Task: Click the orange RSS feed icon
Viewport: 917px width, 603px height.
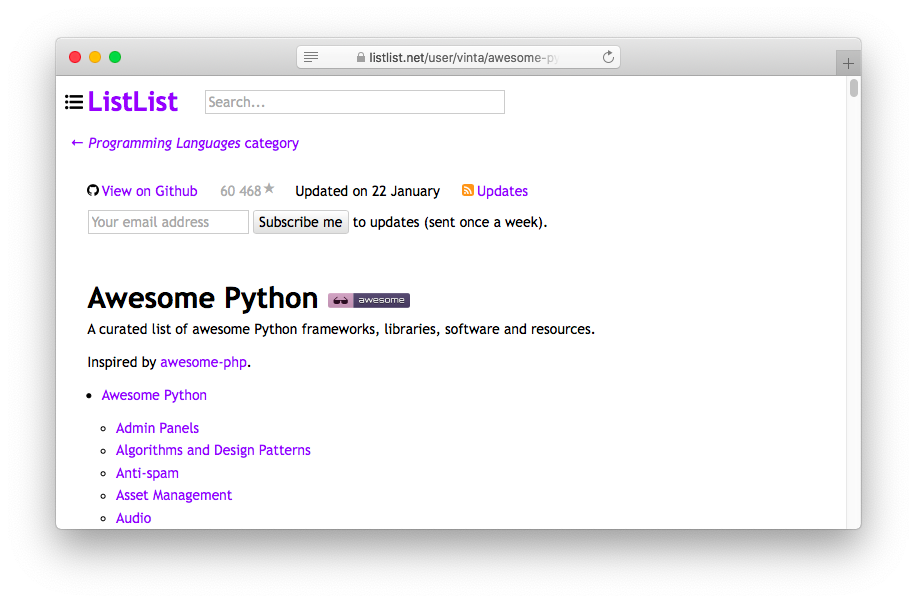Action: click(x=467, y=191)
